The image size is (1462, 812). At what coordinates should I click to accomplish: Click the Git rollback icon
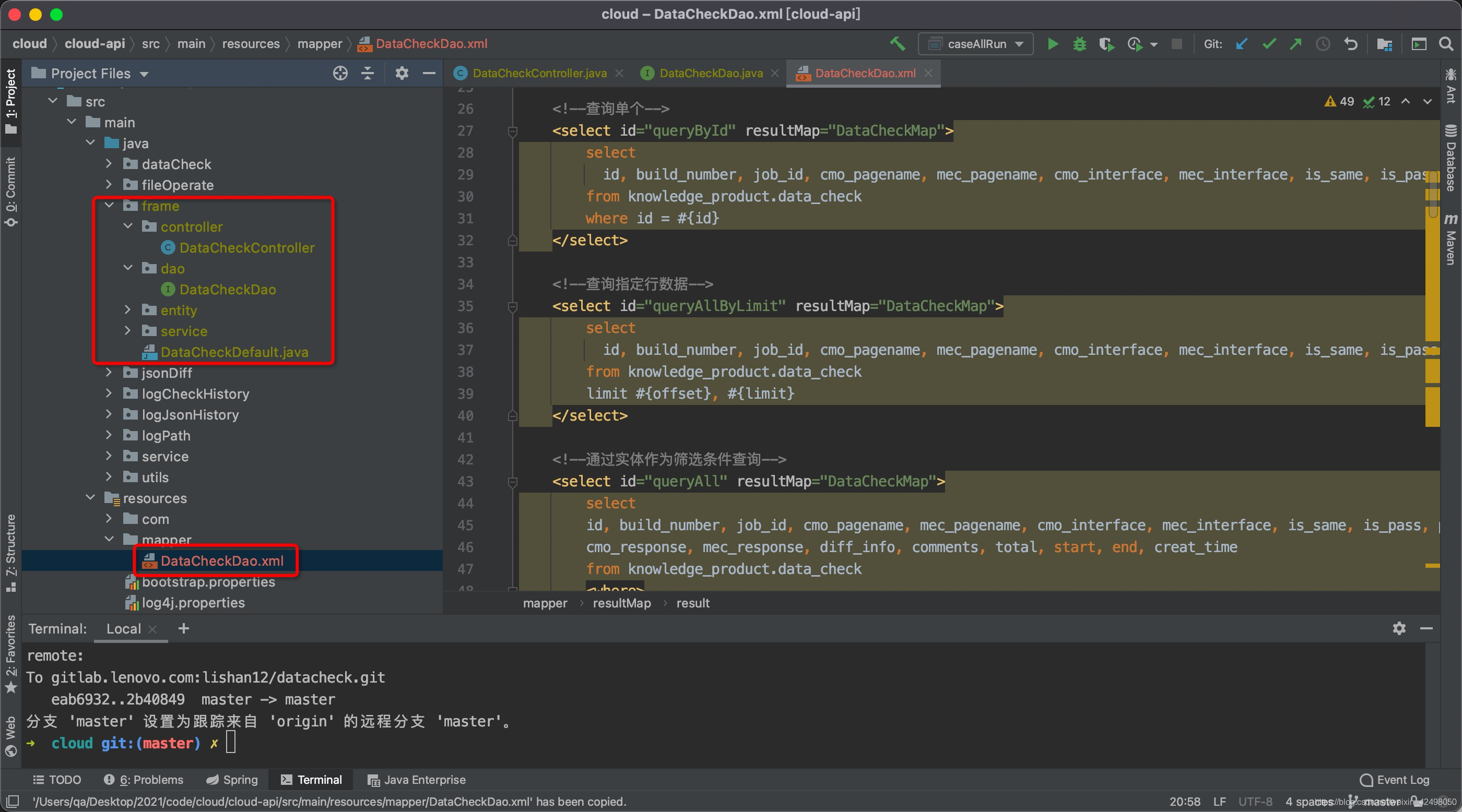pyautogui.click(x=1351, y=44)
